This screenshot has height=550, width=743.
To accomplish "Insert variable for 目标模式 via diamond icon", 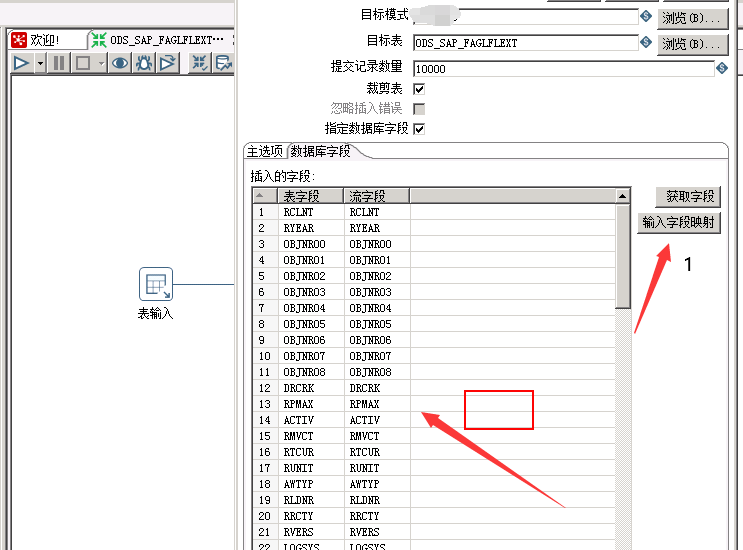I will (646, 16).
